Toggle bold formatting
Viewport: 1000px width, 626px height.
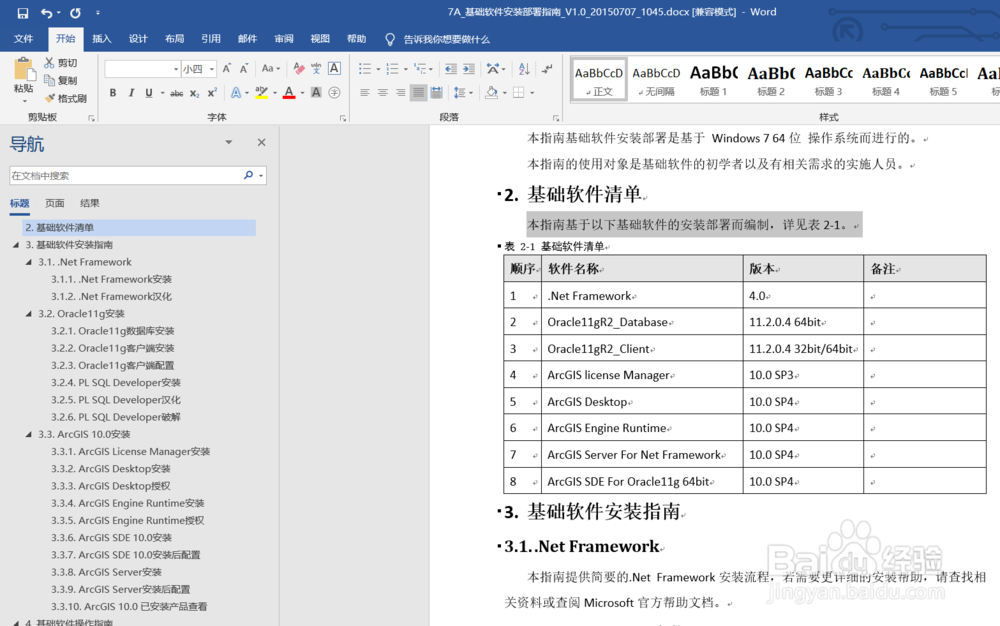(113, 93)
